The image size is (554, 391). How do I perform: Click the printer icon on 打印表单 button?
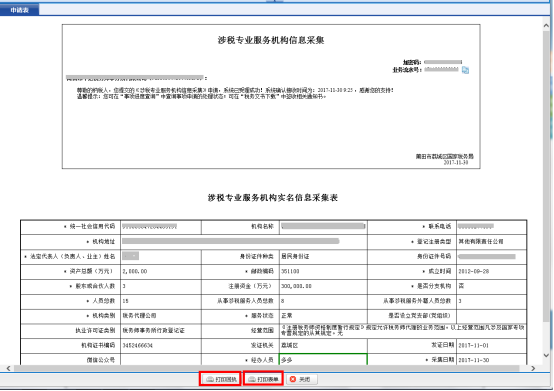click(x=252, y=379)
